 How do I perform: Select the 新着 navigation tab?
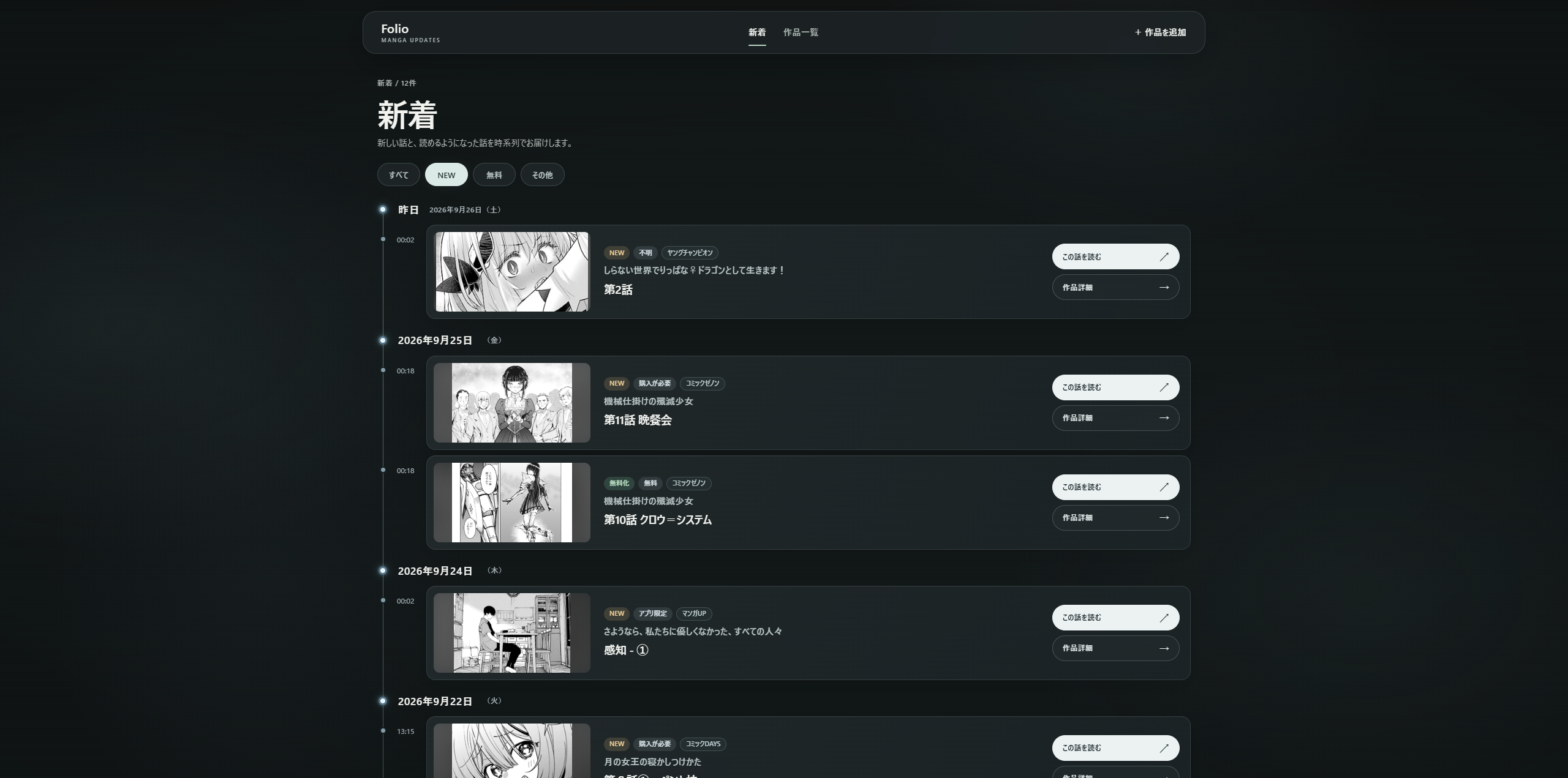tap(757, 32)
